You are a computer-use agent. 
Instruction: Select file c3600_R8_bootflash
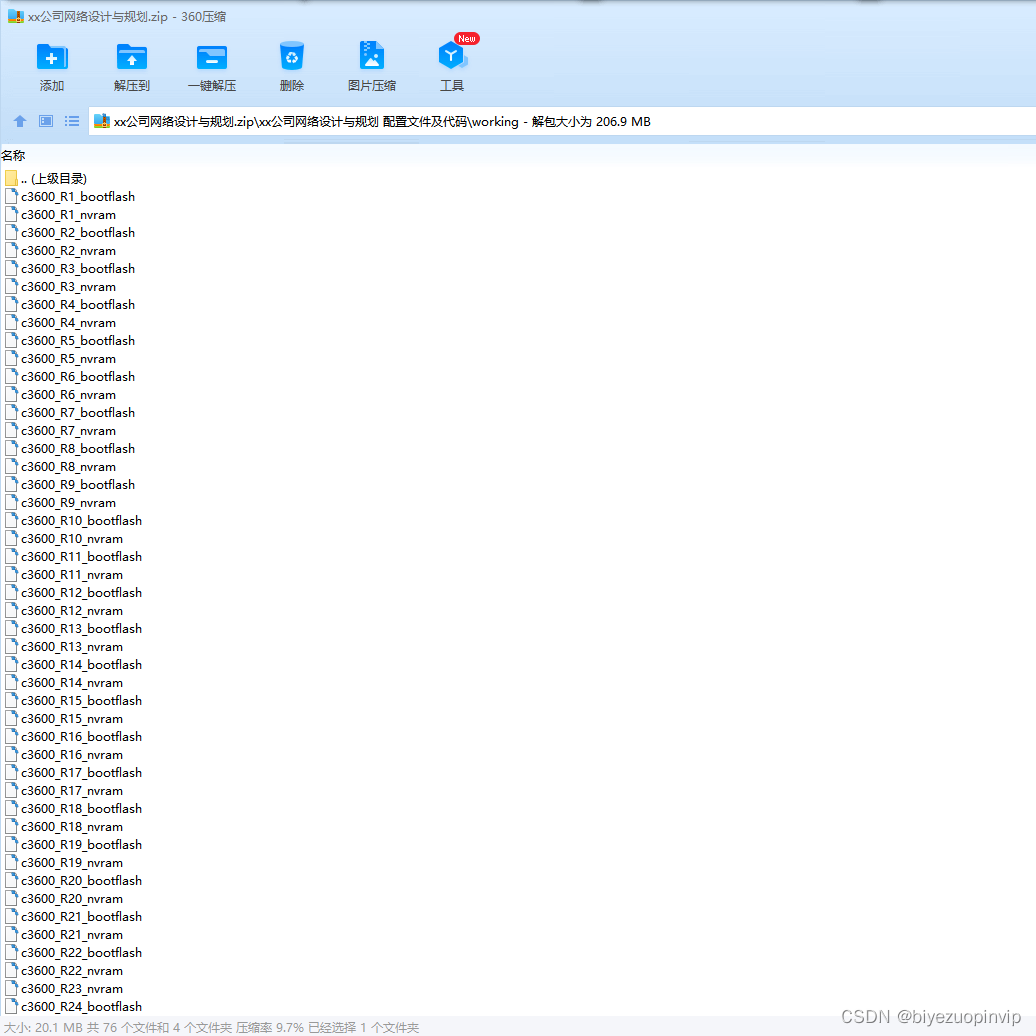(x=70, y=449)
